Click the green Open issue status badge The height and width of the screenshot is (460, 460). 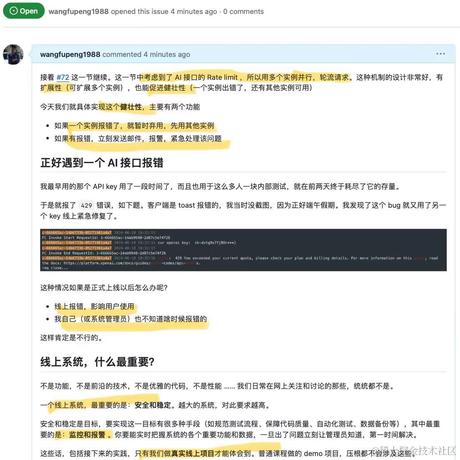(x=24, y=11)
